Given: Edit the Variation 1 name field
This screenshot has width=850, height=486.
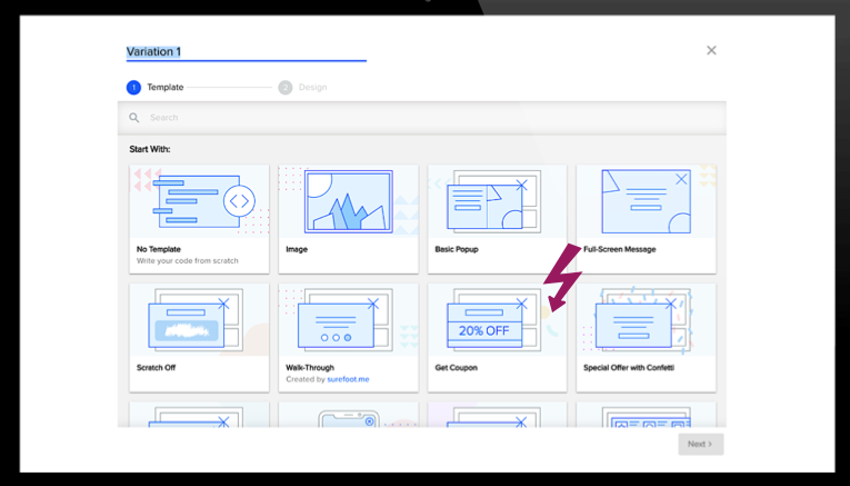Looking at the screenshot, I should click(x=245, y=52).
